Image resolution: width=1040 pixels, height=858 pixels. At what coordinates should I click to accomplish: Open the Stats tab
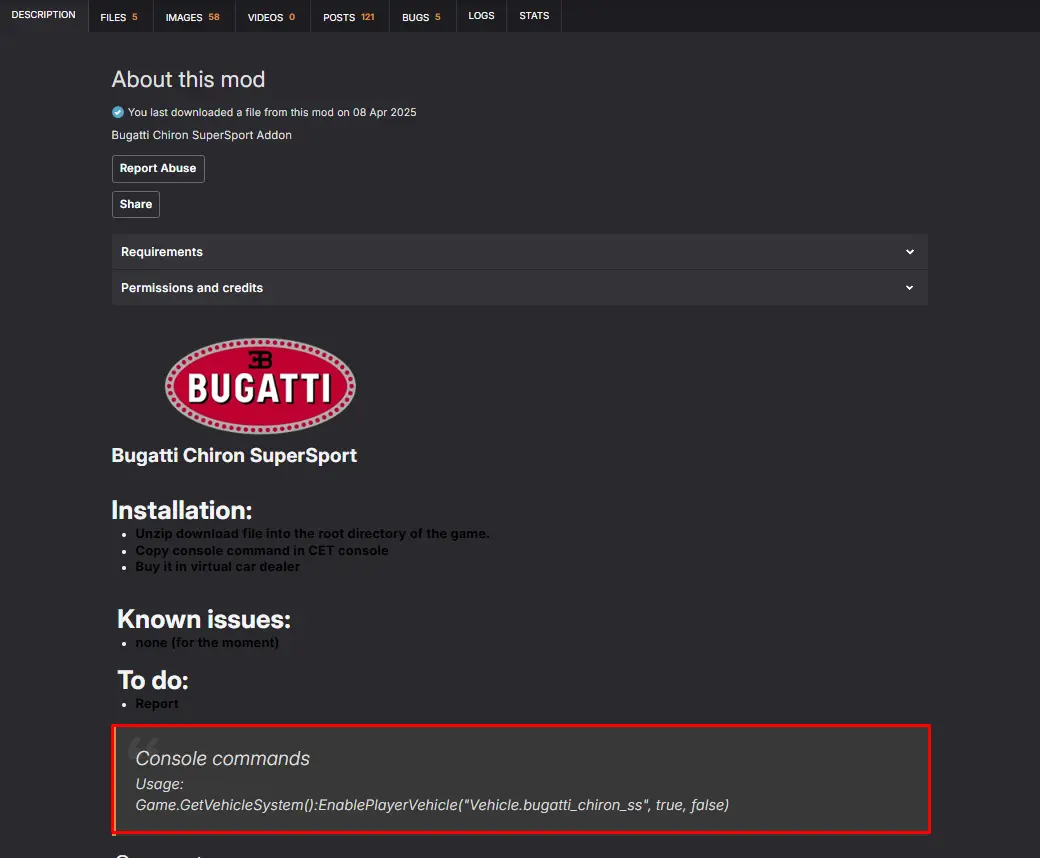click(534, 15)
